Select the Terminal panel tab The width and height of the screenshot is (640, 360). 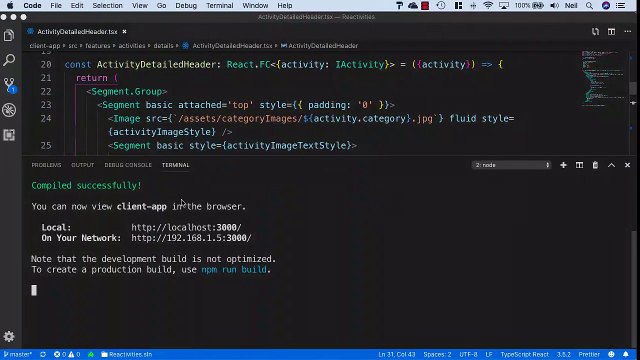point(176,165)
